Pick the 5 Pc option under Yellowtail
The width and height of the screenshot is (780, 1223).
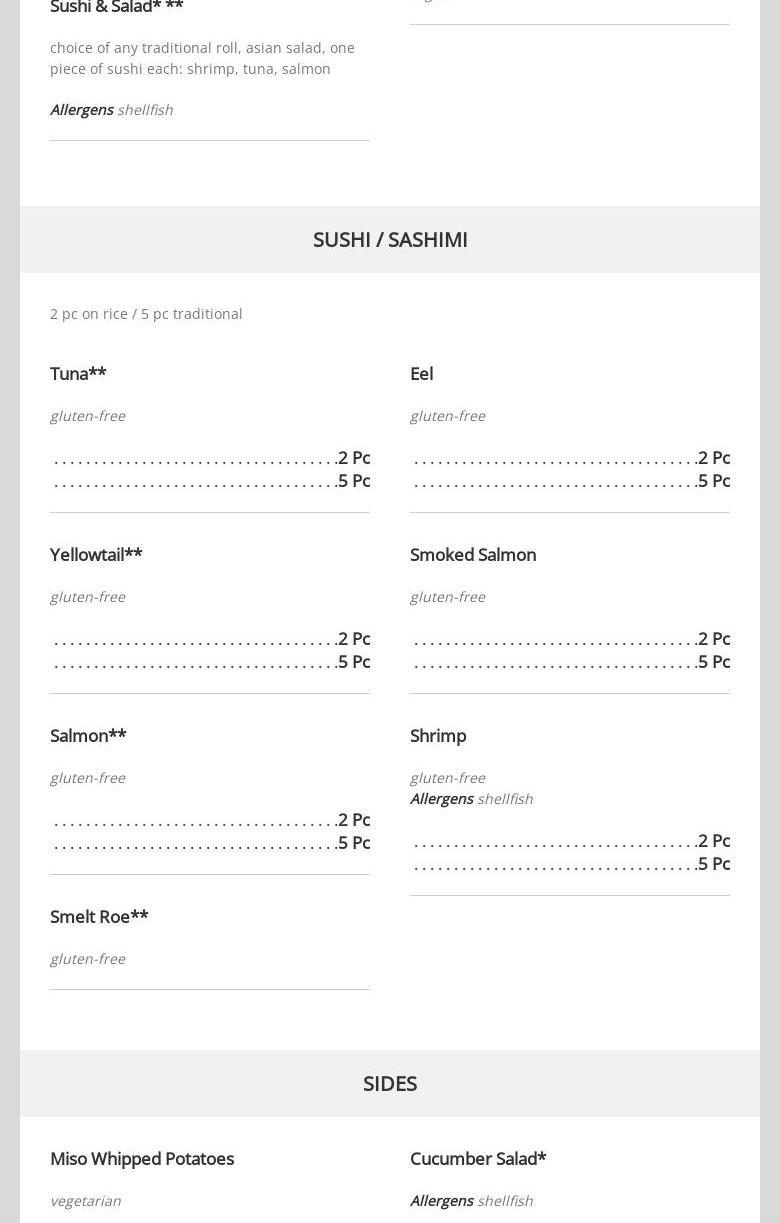pyautogui.click(x=354, y=661)
